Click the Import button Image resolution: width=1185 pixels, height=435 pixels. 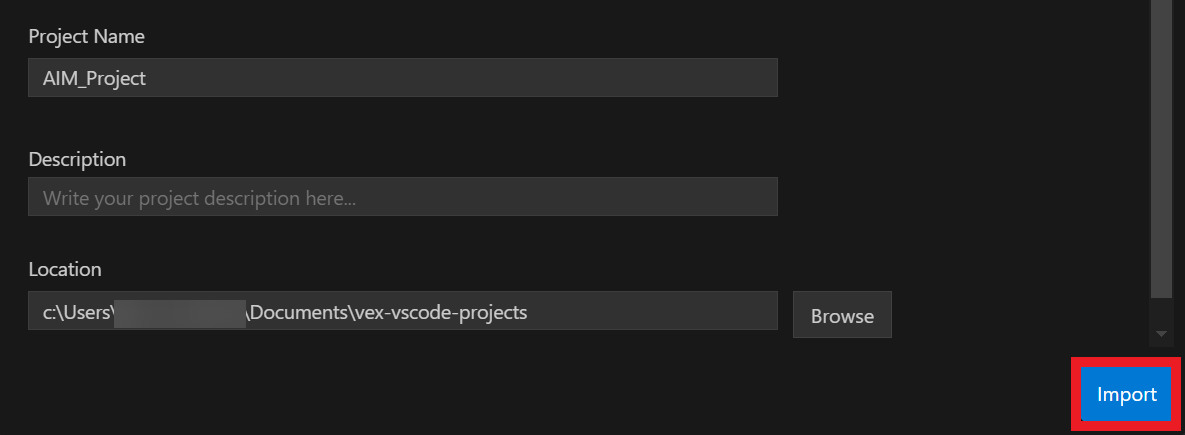click(1126, 394)
